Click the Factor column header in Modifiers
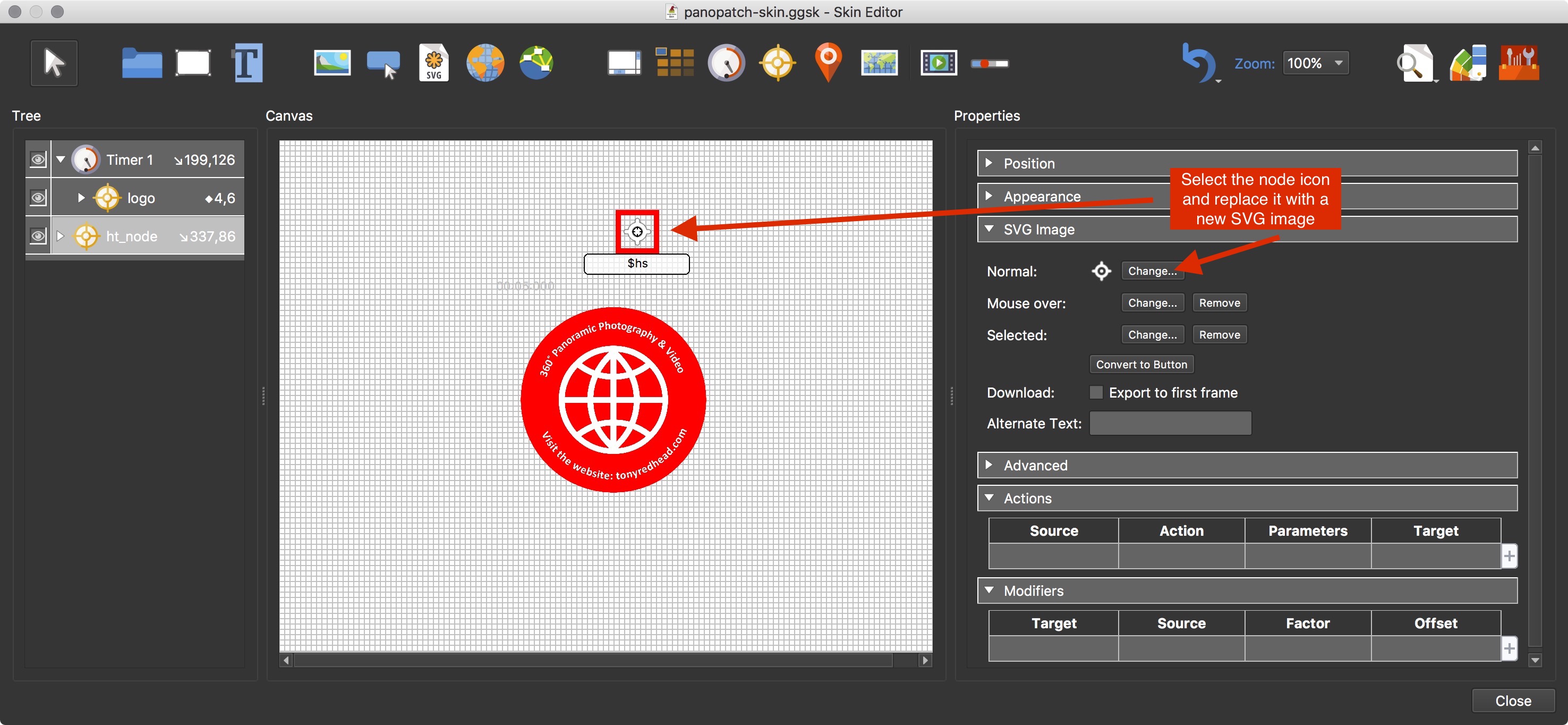The height and width of the screenshot is (725, 1568). (1308, 623)
